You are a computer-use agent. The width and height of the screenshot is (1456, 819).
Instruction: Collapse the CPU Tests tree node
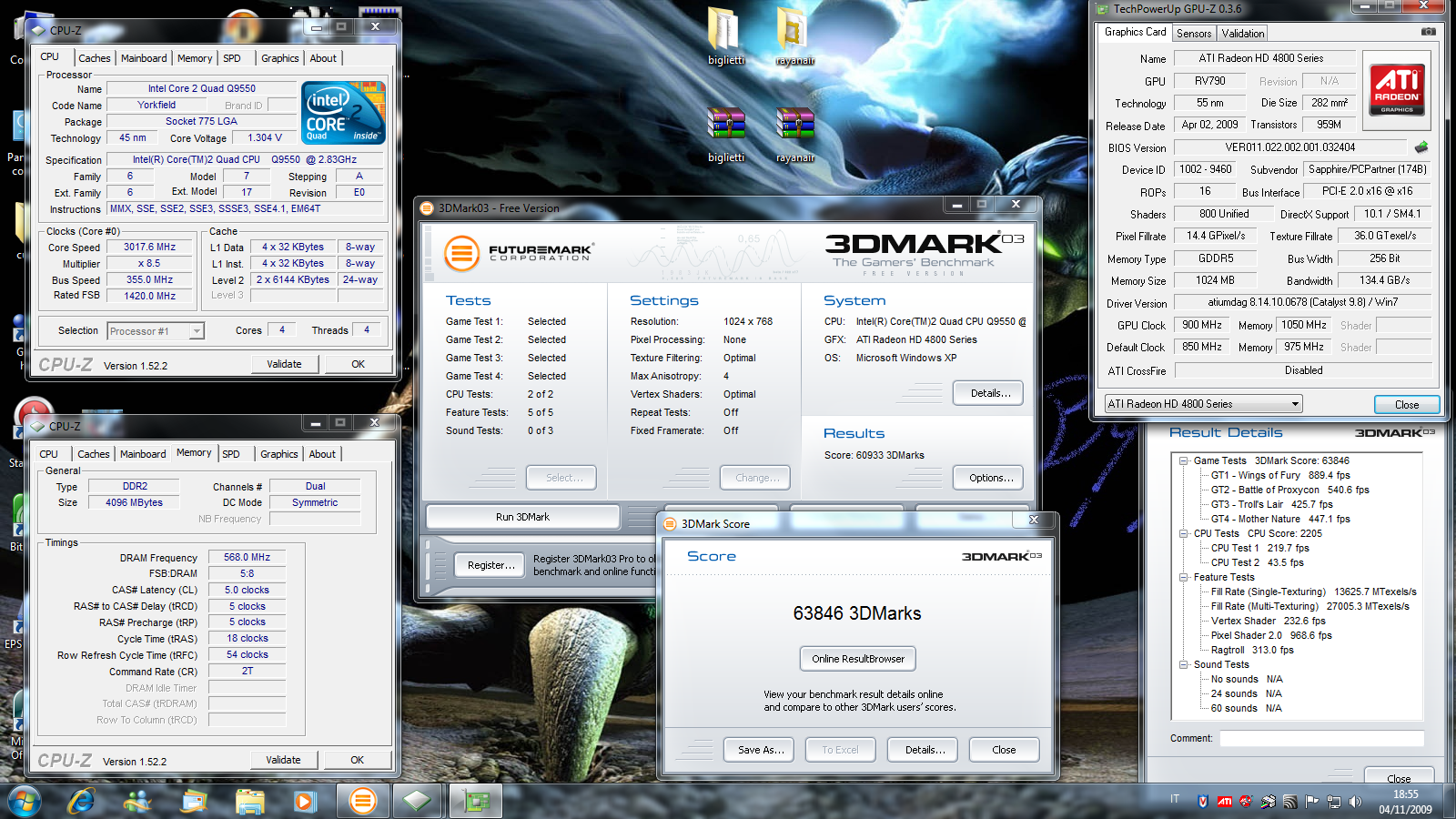pos(1183,533)
